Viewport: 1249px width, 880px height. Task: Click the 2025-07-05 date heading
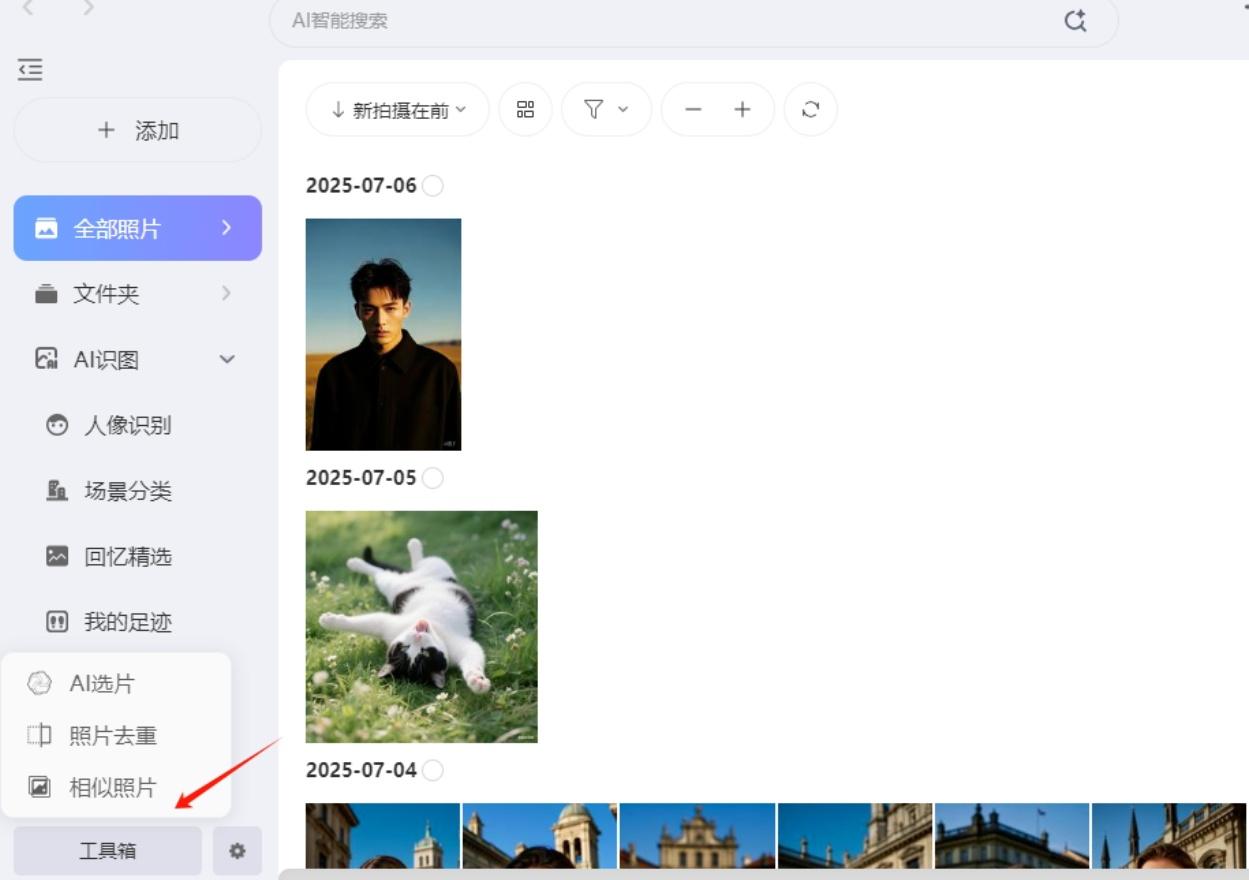[x=361, y=477]
